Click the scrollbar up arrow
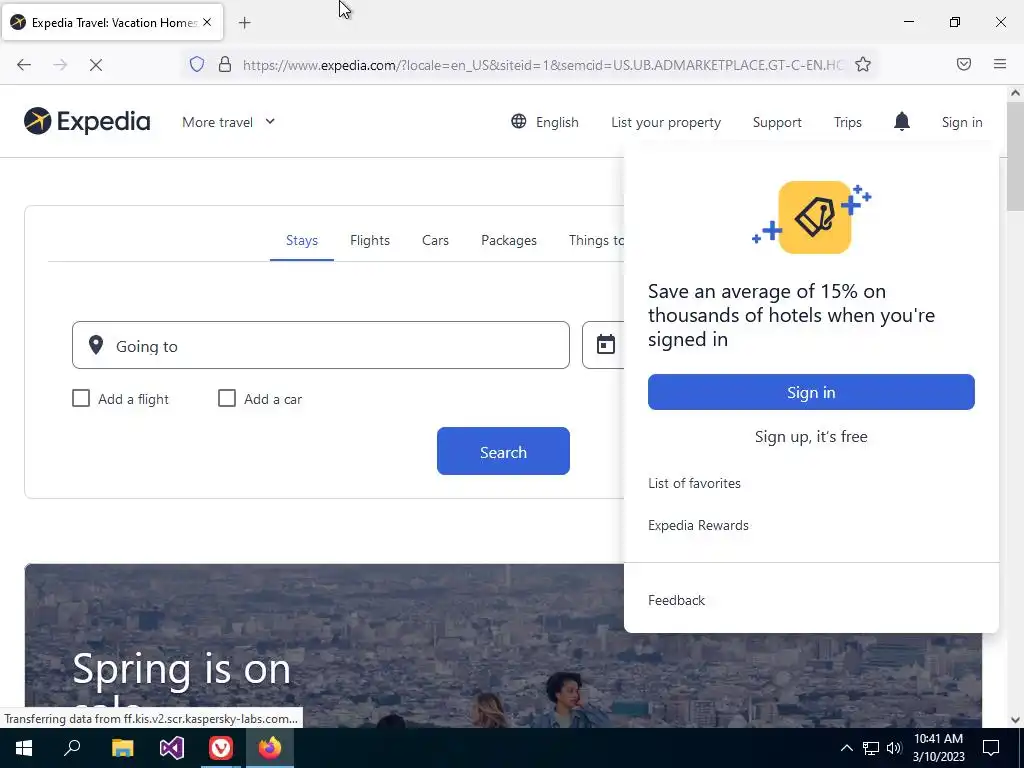This screenshot has width=1024, height=768. tap(1015, 93)
